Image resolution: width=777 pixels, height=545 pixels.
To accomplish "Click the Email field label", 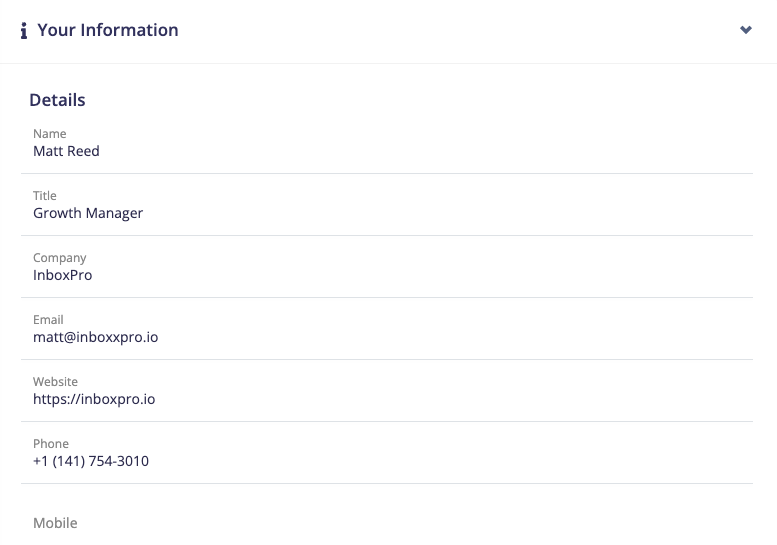I will point(48,320).
